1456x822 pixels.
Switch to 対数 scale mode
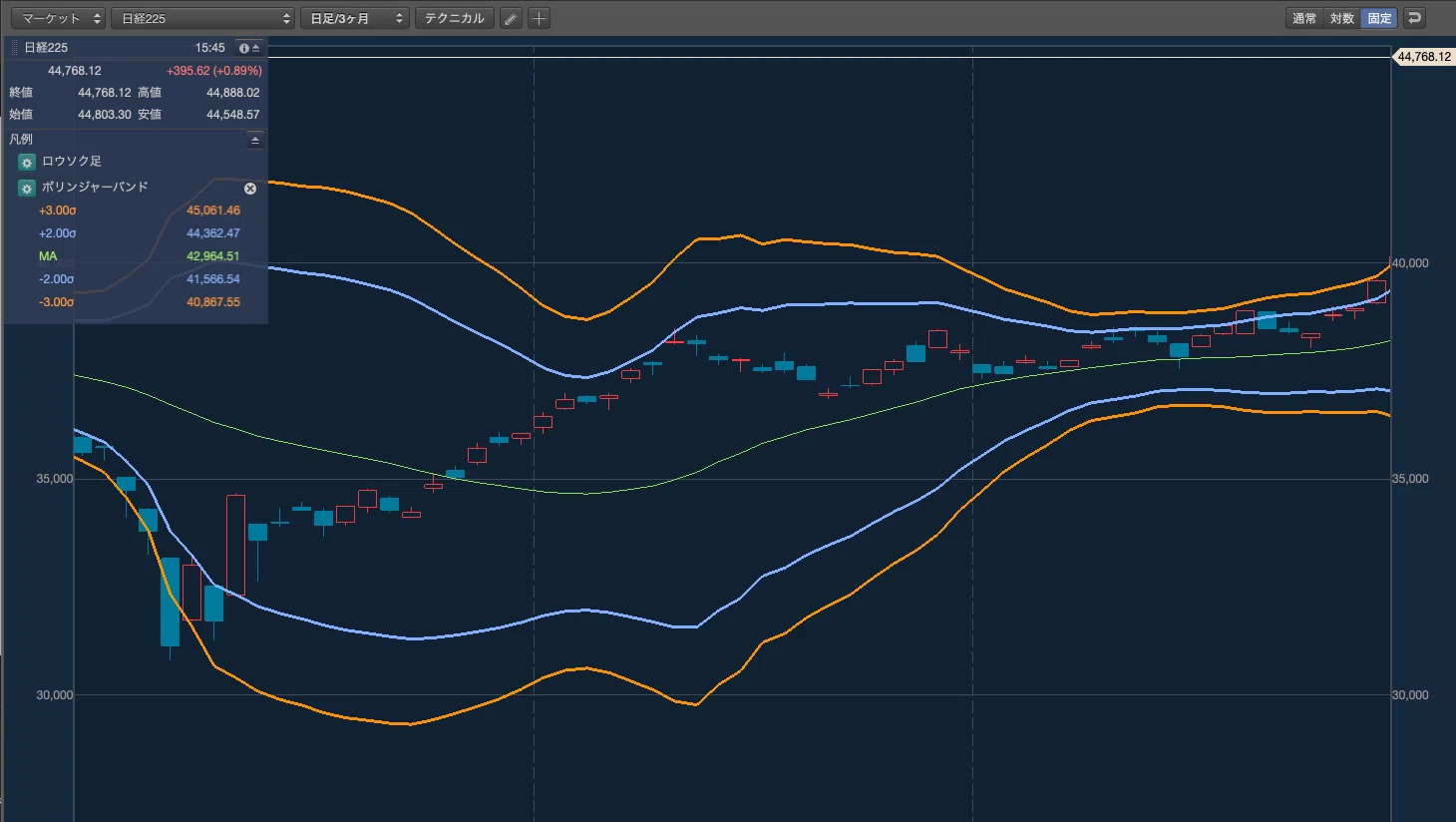(x=1342, y=18)
